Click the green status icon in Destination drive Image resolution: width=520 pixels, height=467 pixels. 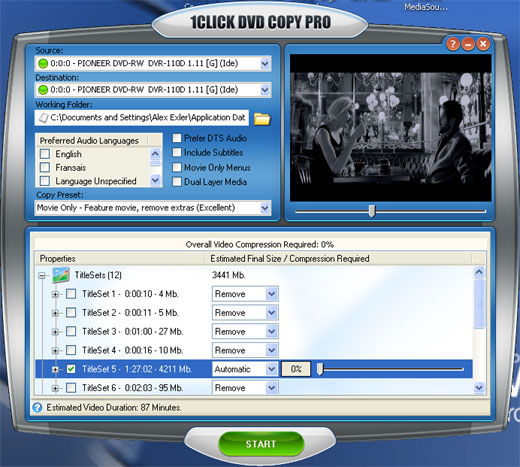coord(43,90)
